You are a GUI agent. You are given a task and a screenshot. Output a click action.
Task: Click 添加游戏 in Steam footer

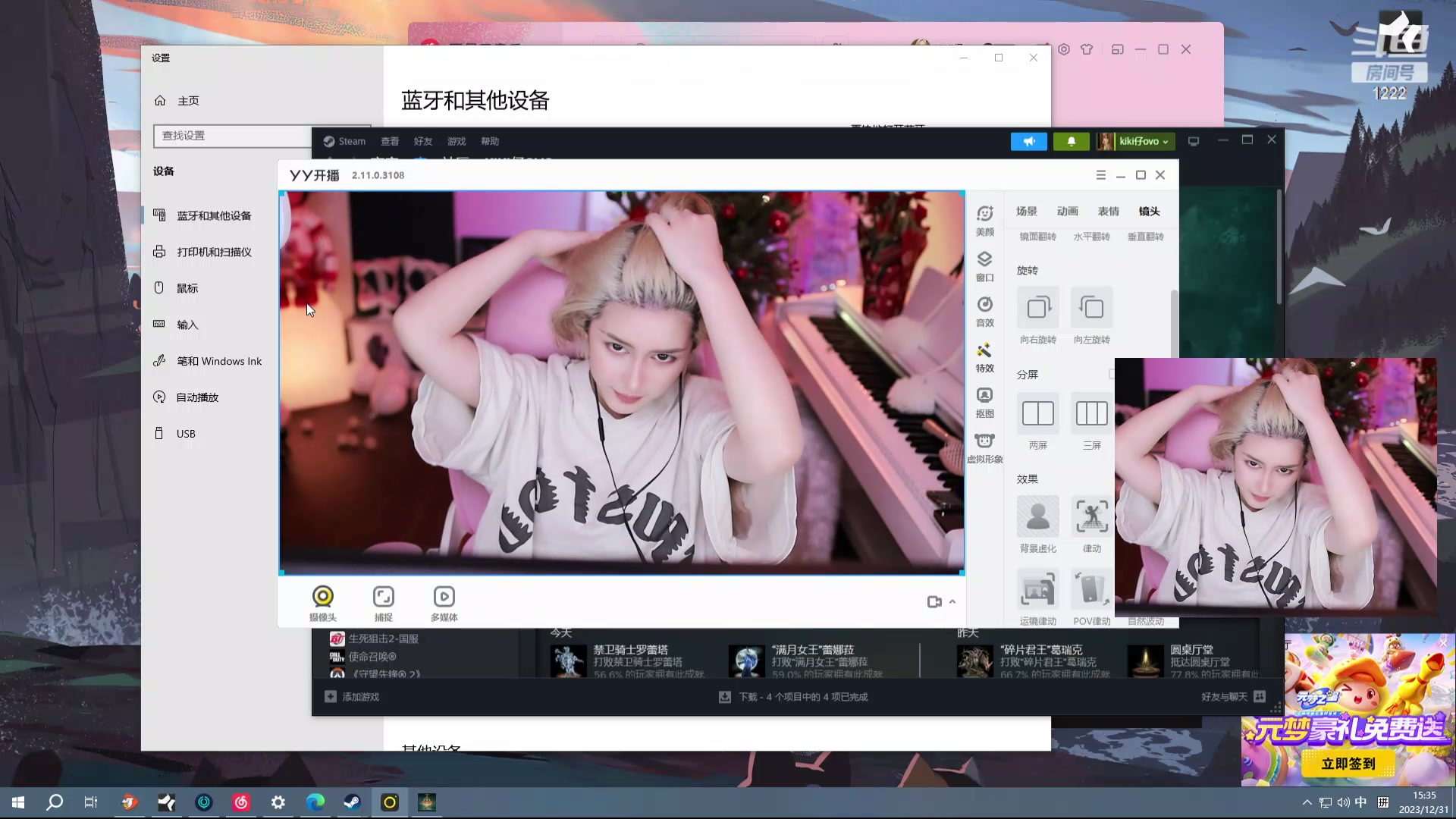point(352,697)
